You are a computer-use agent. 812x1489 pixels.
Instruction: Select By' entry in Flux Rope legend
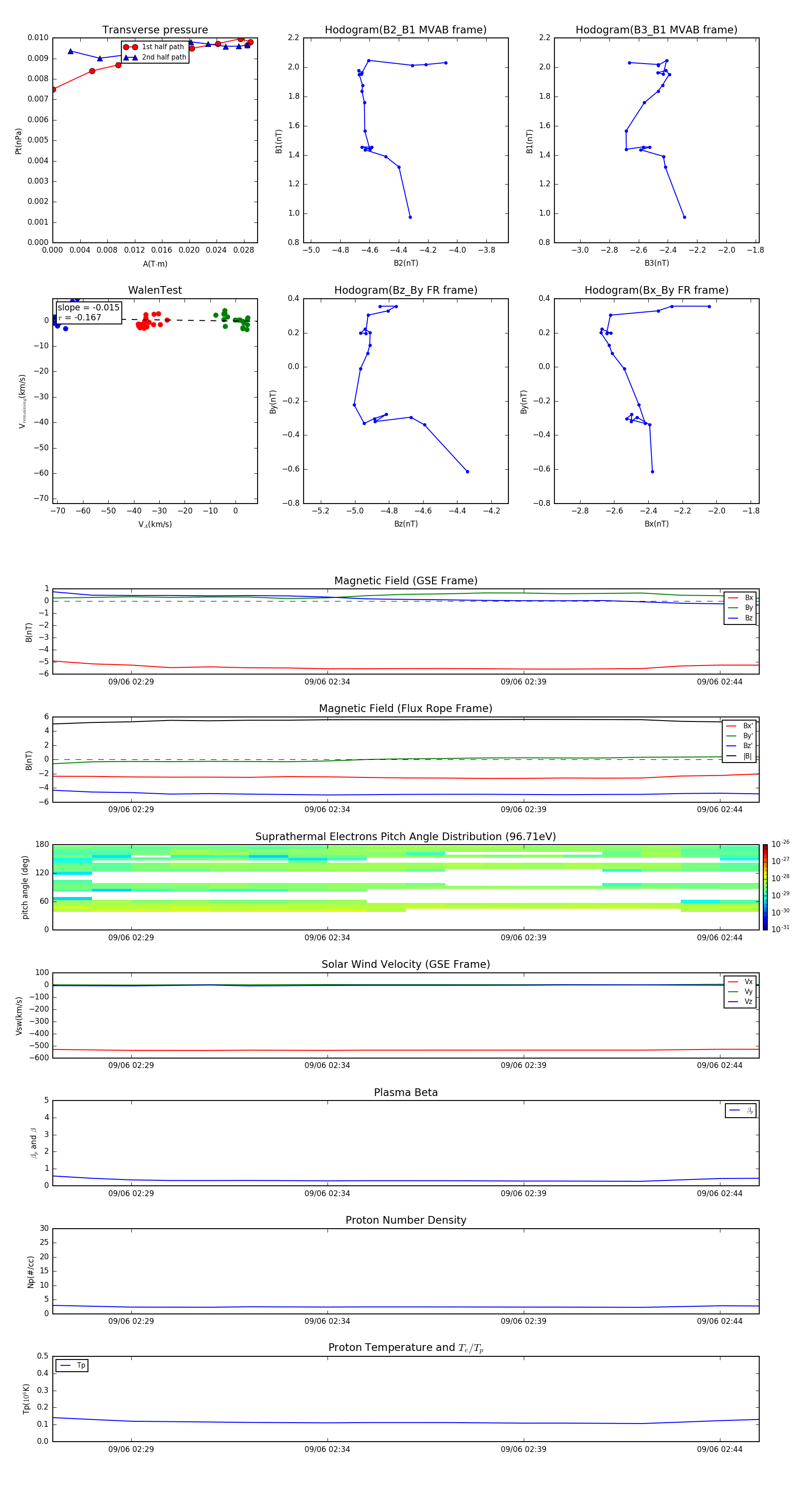pyautogui.click(x=740, y=736)
